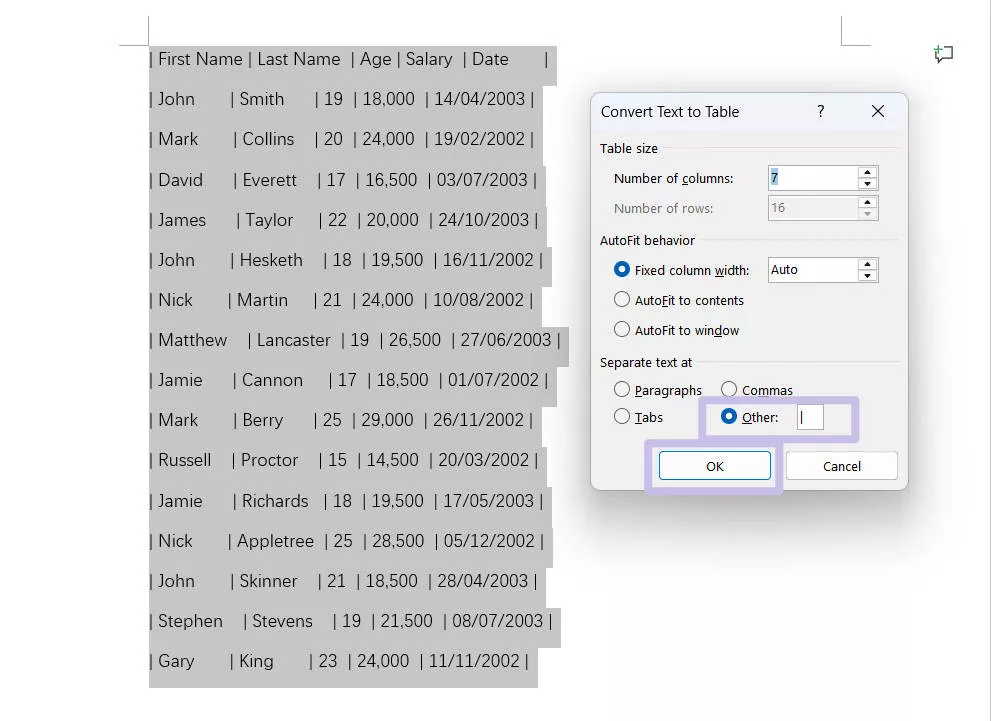The height and width of the screenshot is (721, 991).
Task: Click the surname 'Richards'
Action: click(275, 501)
